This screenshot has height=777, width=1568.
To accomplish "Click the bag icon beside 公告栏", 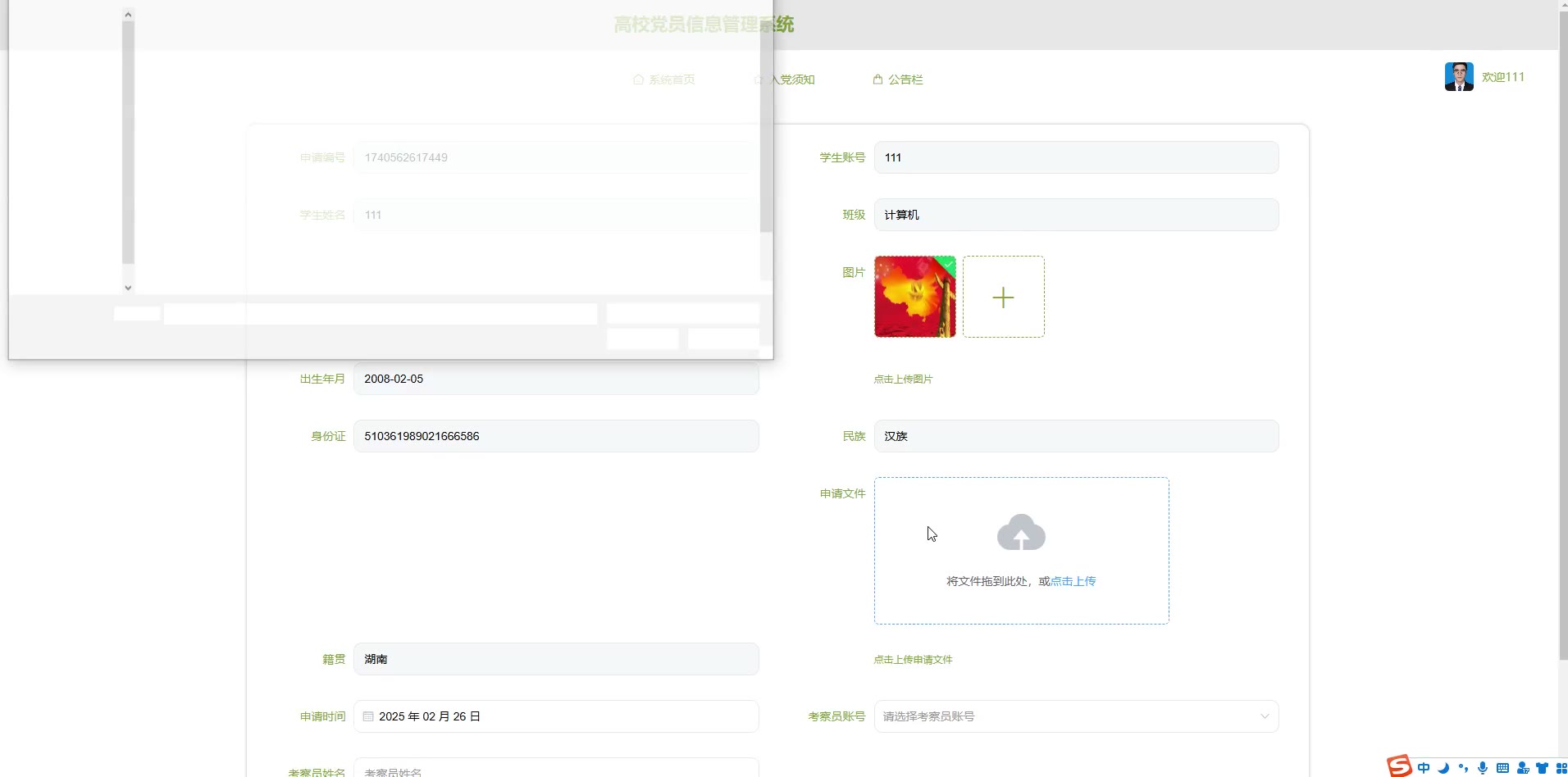I will 877,80.
